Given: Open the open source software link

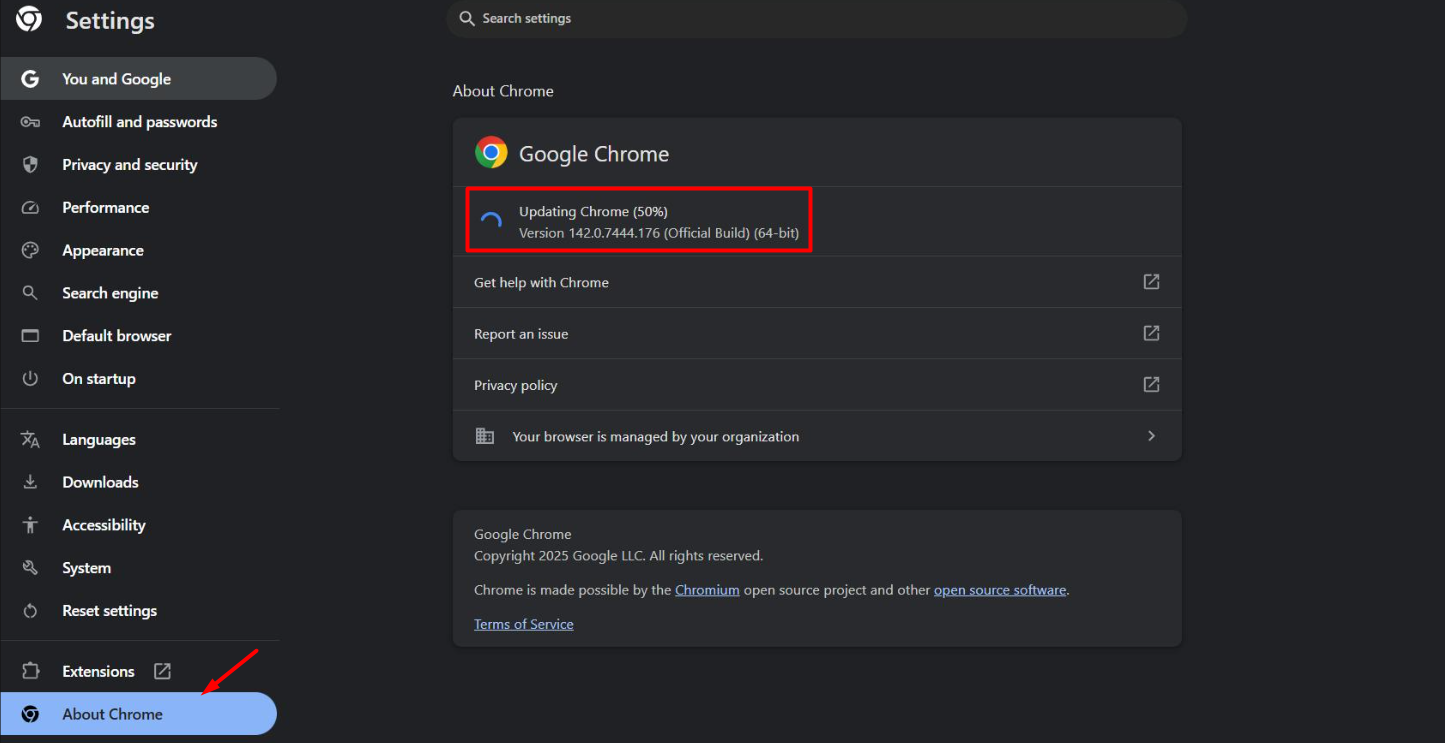Looking at the screenshot, I should pyautogui.click(x=999, y=590).
